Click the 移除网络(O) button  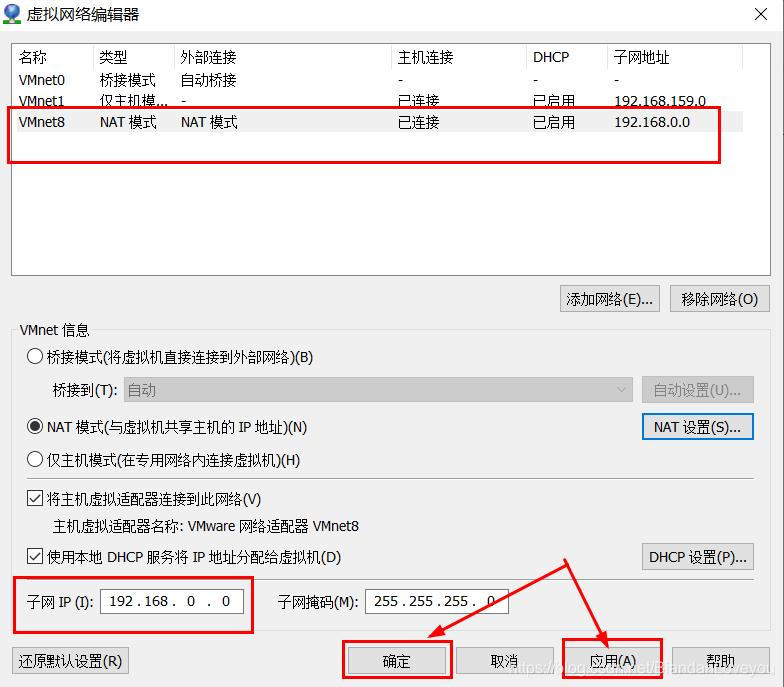coord(720,299)
